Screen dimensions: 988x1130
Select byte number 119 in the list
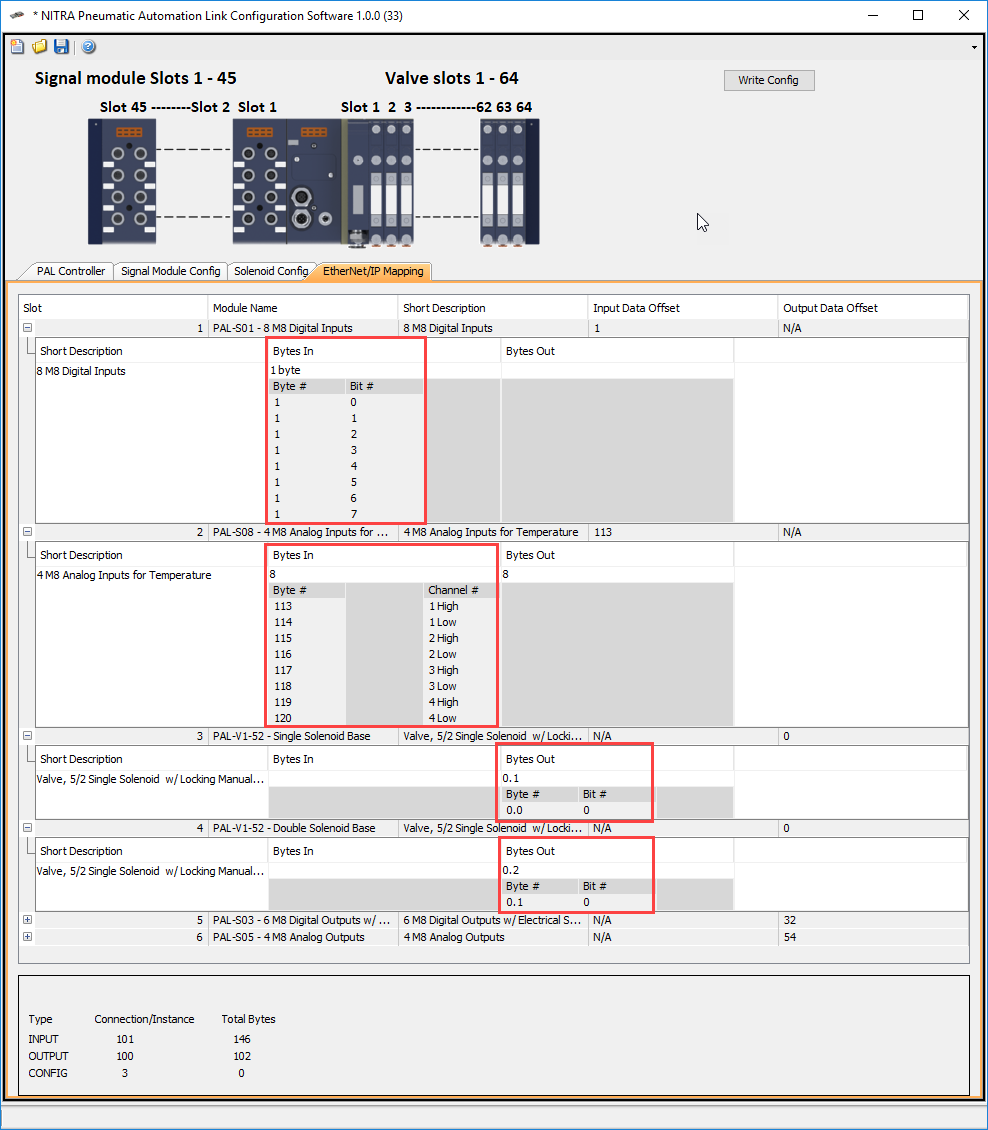(x=283, y=702)
